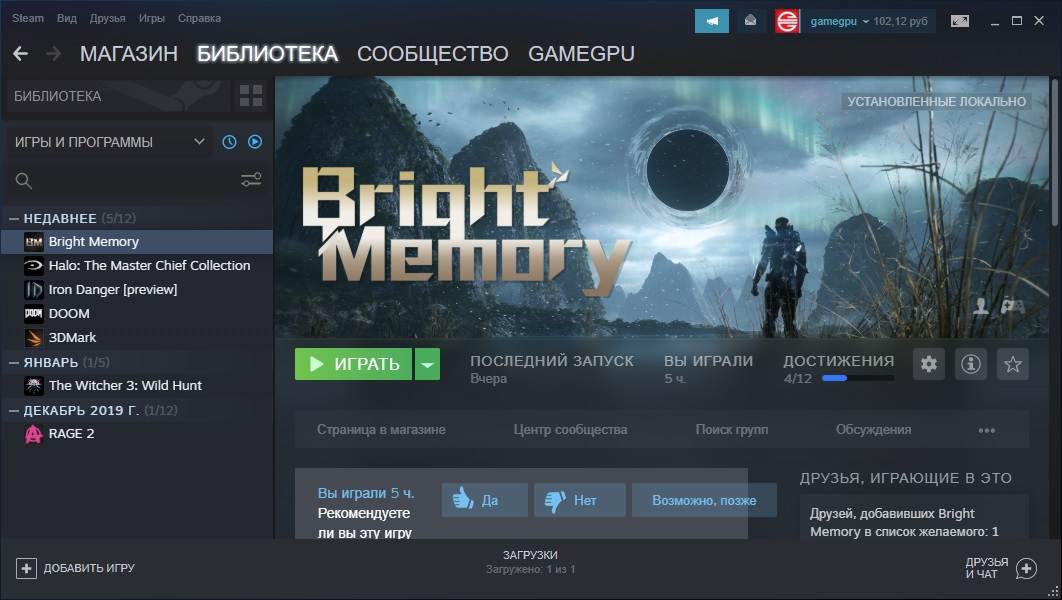Viewport: 1062px width, 600px height.
Task: Open Обсуждения link
Action: click(873, 429)
